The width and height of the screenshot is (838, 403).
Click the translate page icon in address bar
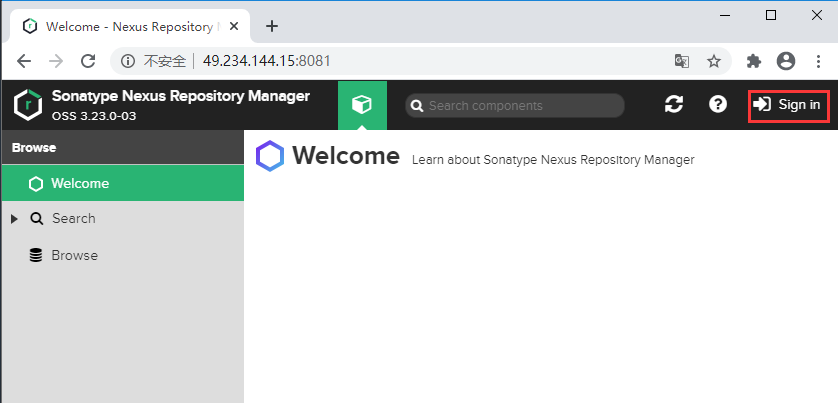(682, 61)
